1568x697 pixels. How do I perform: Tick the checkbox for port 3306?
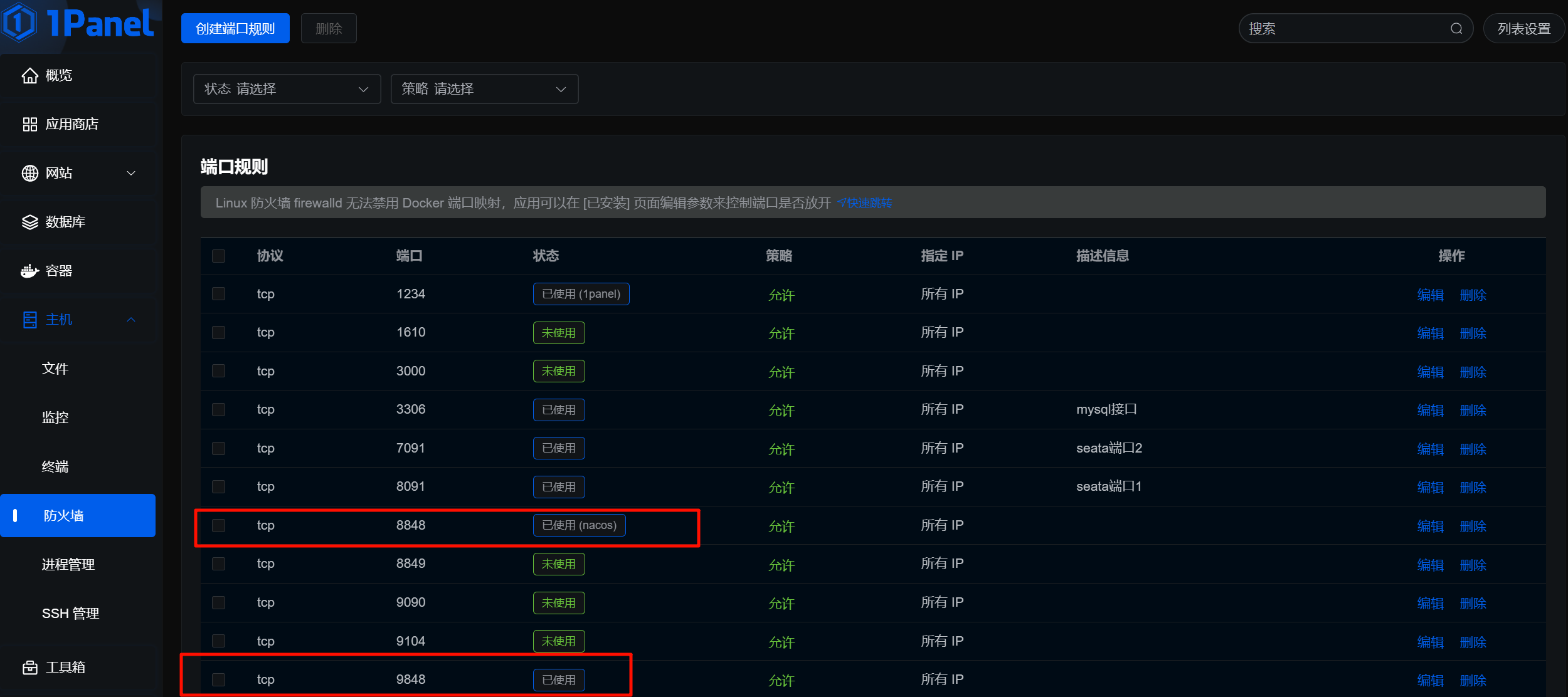218,409
